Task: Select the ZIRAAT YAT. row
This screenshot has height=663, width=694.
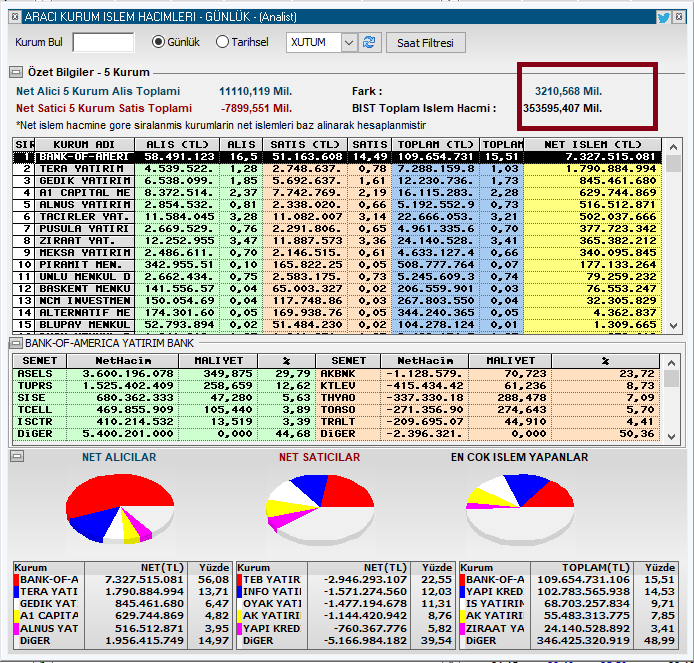Action: coord(337,240)
